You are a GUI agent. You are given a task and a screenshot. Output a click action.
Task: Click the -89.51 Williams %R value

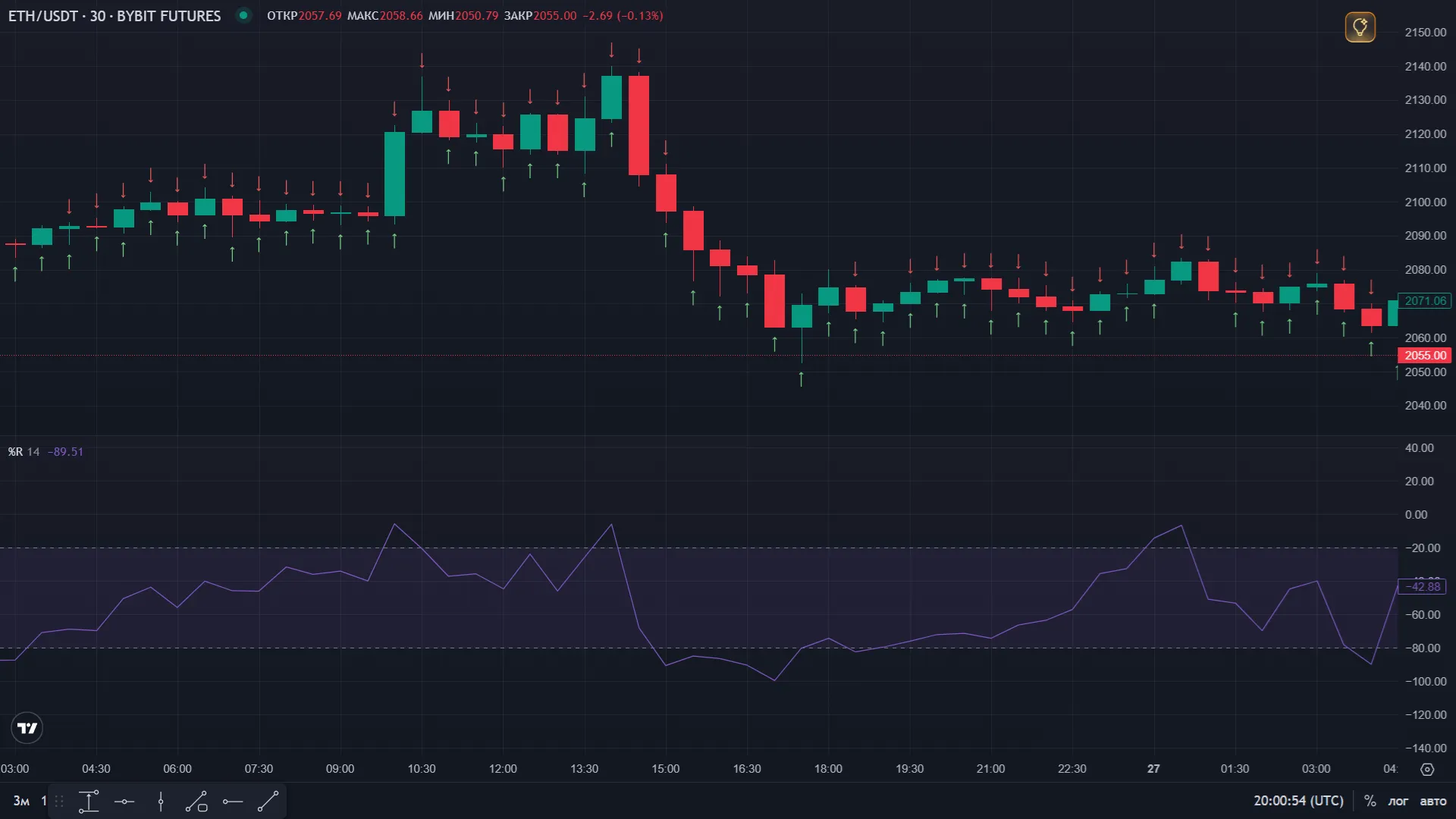(65, 452)
